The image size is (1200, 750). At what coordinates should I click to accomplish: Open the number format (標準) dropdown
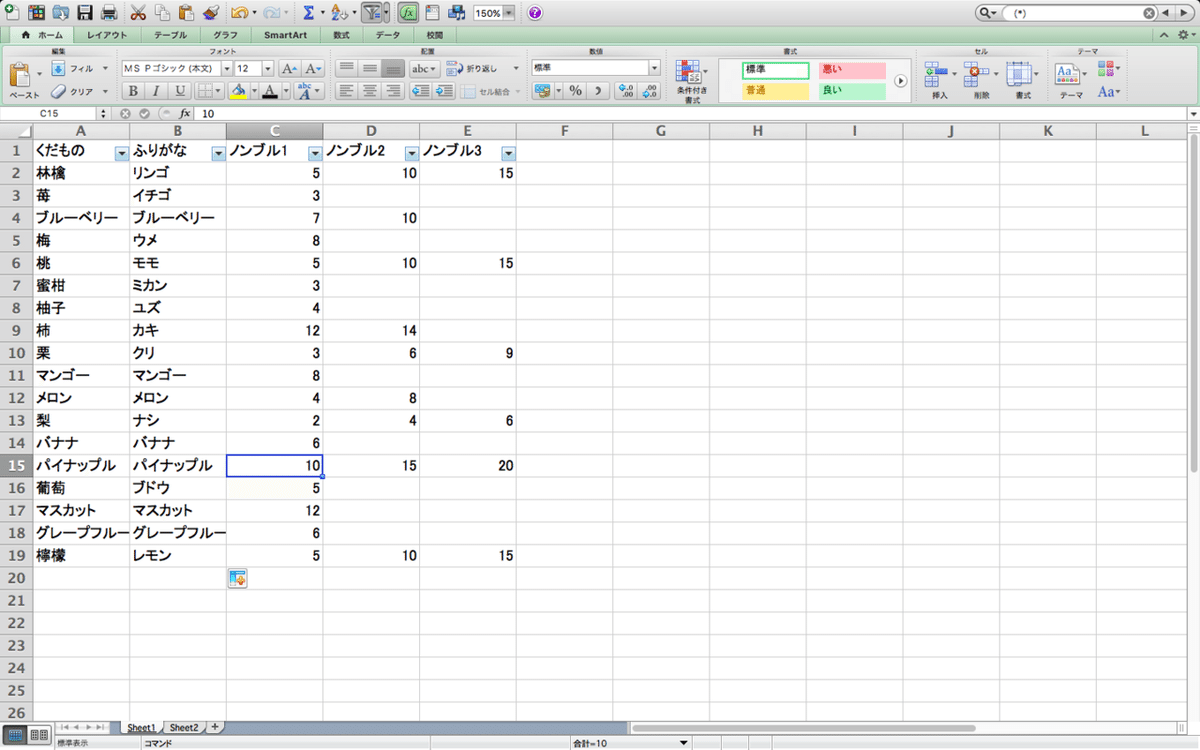point(655,68)
